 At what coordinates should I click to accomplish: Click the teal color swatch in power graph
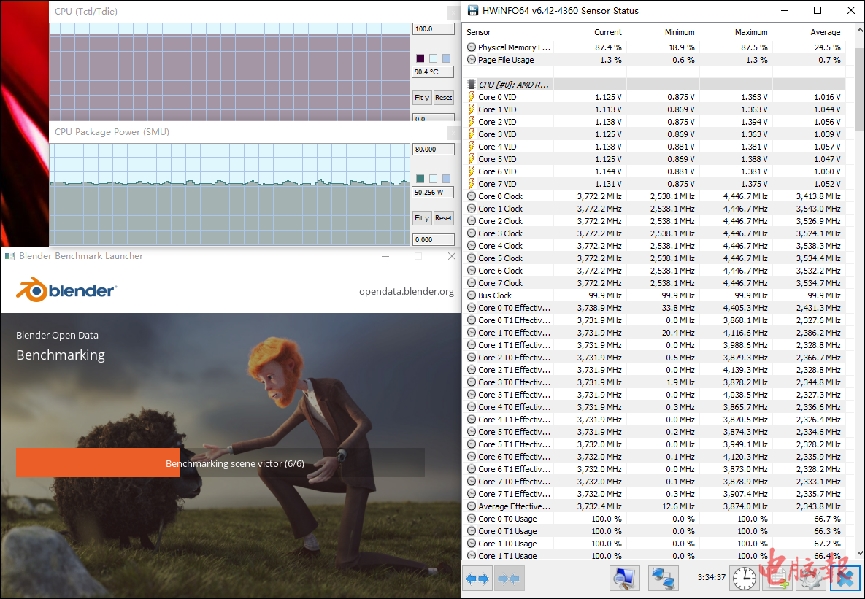420,179
